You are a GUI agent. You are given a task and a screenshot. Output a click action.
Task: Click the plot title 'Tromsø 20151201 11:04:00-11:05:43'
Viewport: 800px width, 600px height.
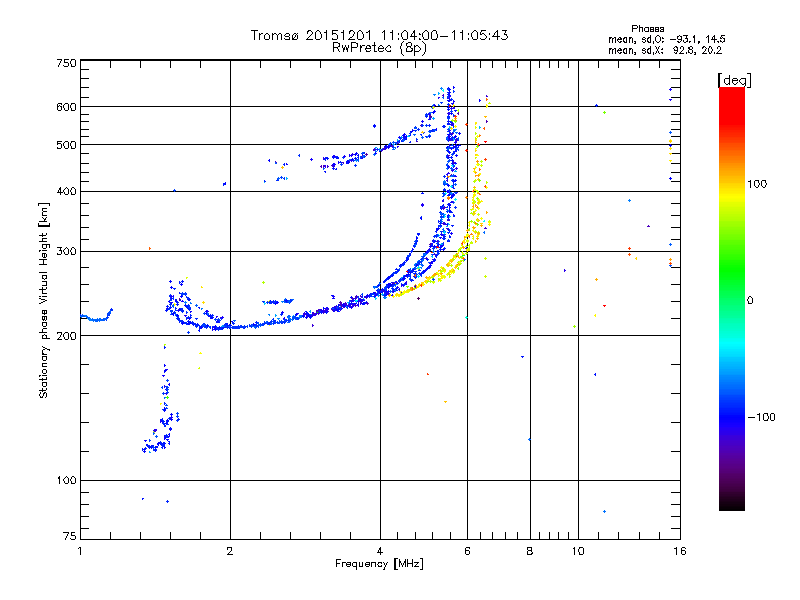pyautogui.click(x=379, y=35)
